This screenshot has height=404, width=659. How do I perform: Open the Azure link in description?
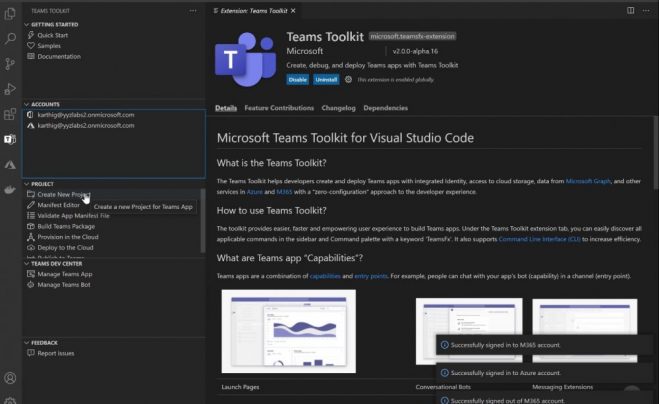[x=255, y=192]
